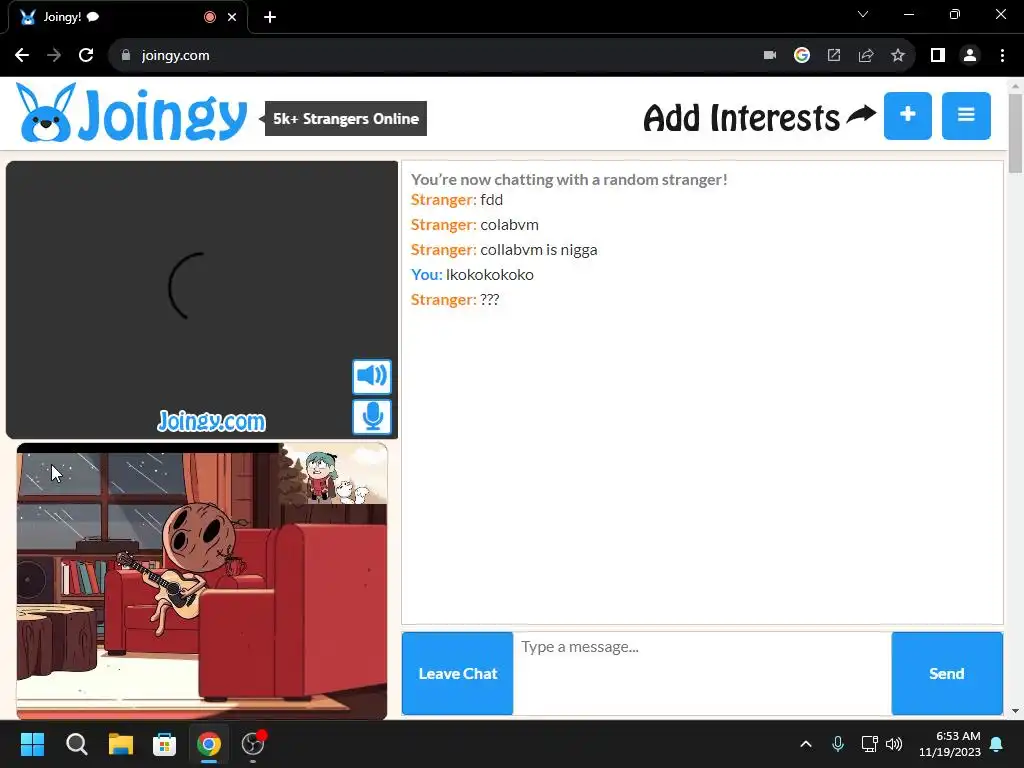
Task: Click the 5k+ Strangers Online badge
Action: [x=345, y=119]
